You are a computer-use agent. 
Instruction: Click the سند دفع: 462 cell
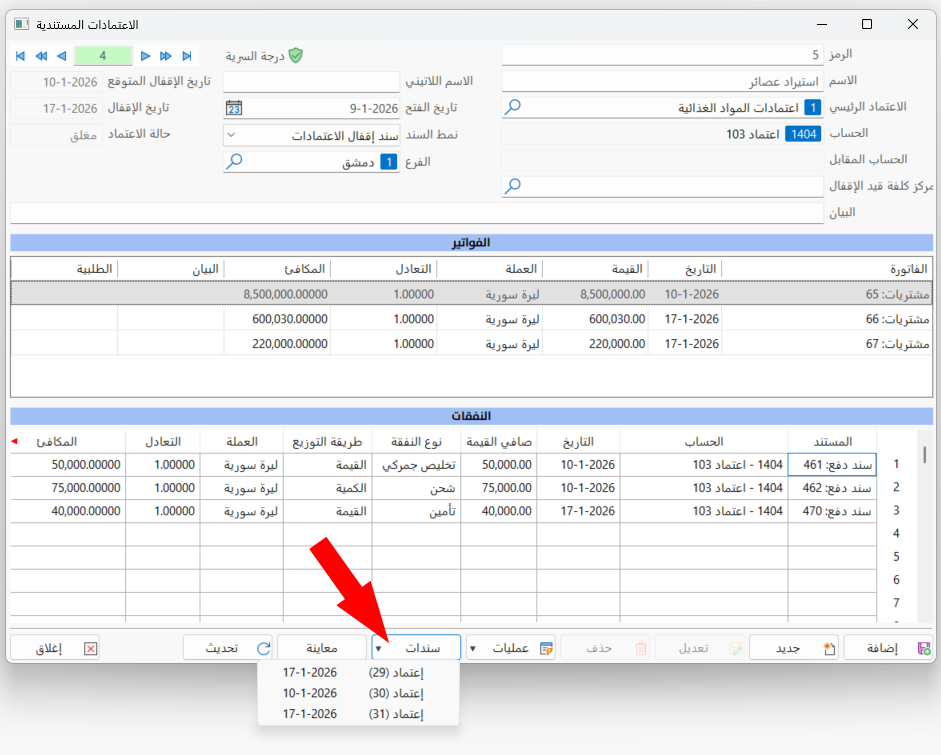pos(832,488)
